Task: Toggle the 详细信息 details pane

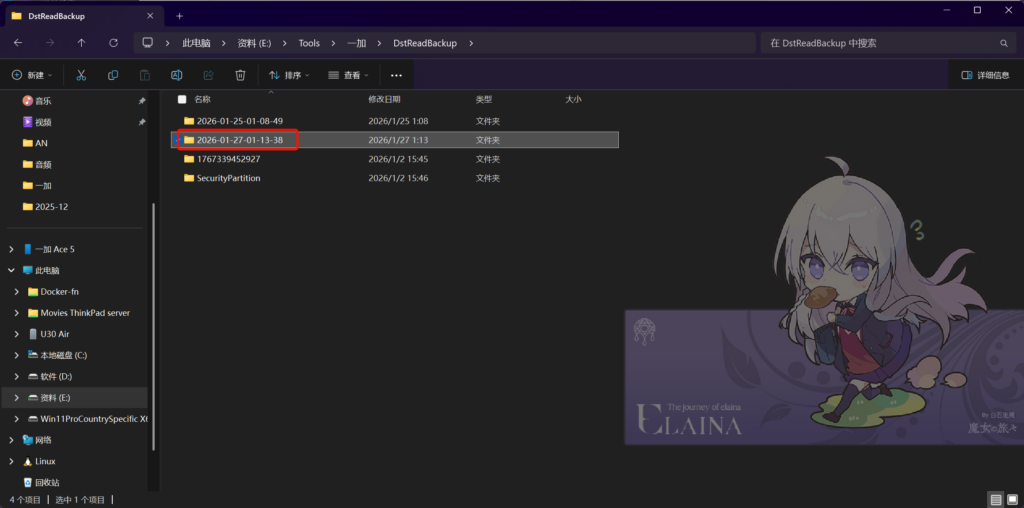Action: point(985,75)
